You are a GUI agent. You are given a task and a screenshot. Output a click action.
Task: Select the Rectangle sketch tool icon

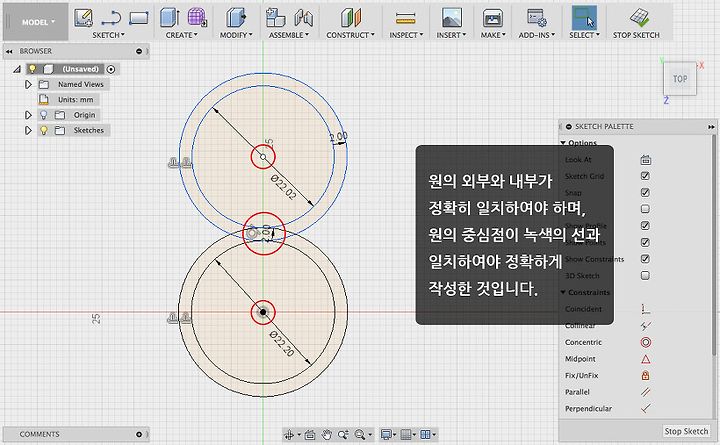point(139,18)
